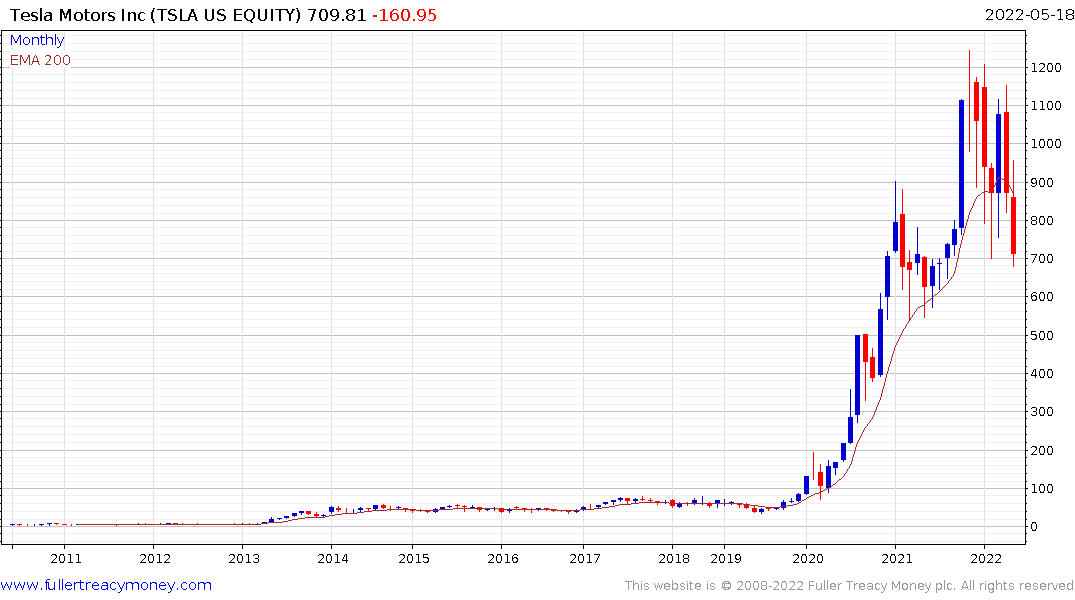Click the 2022 year label on axis
This screenshot has height=600, width=1075.
[x=986, y=558]
